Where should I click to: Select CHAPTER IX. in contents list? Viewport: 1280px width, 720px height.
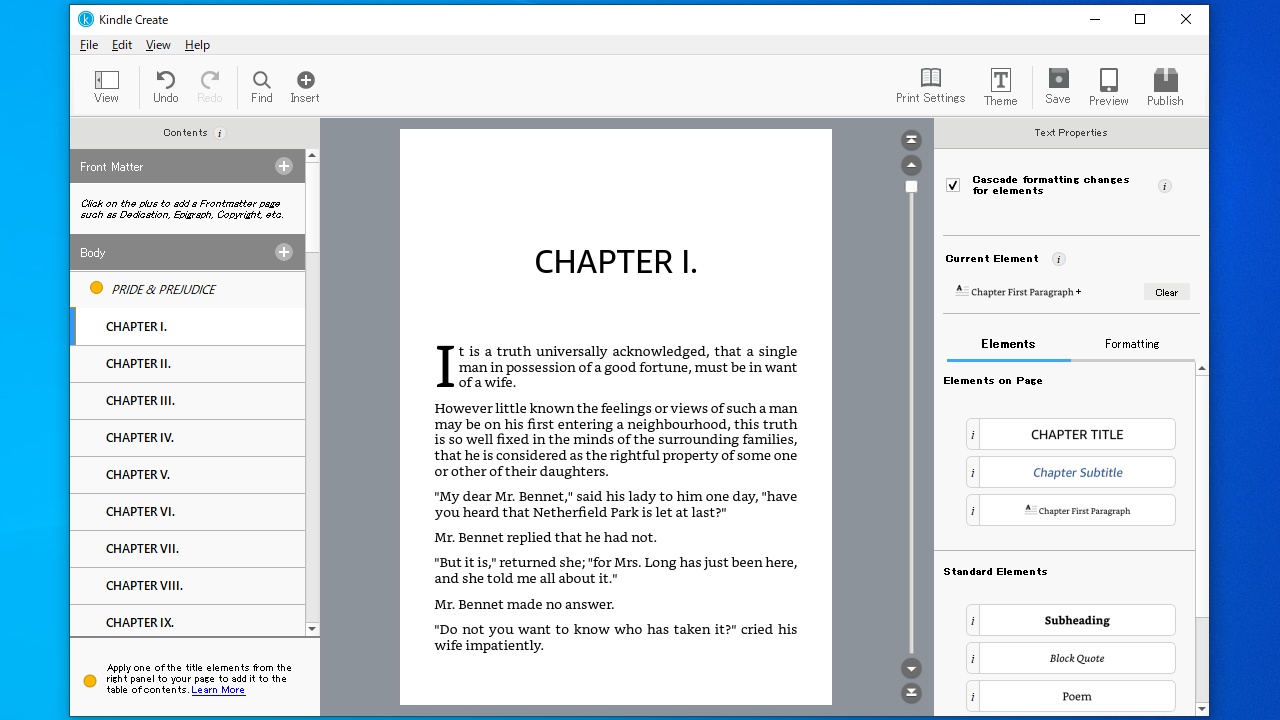pos(188,622)
